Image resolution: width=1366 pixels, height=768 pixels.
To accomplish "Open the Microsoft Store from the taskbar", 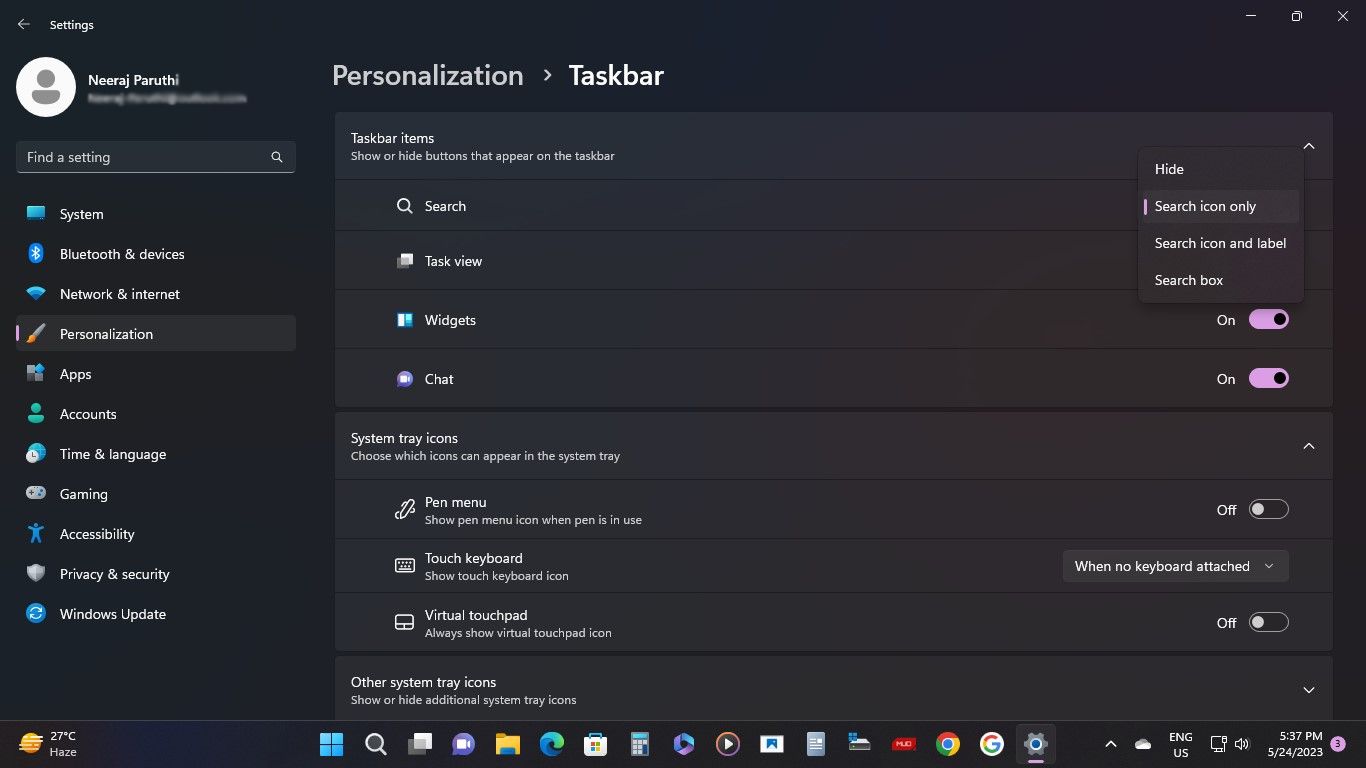I will 596,744.
